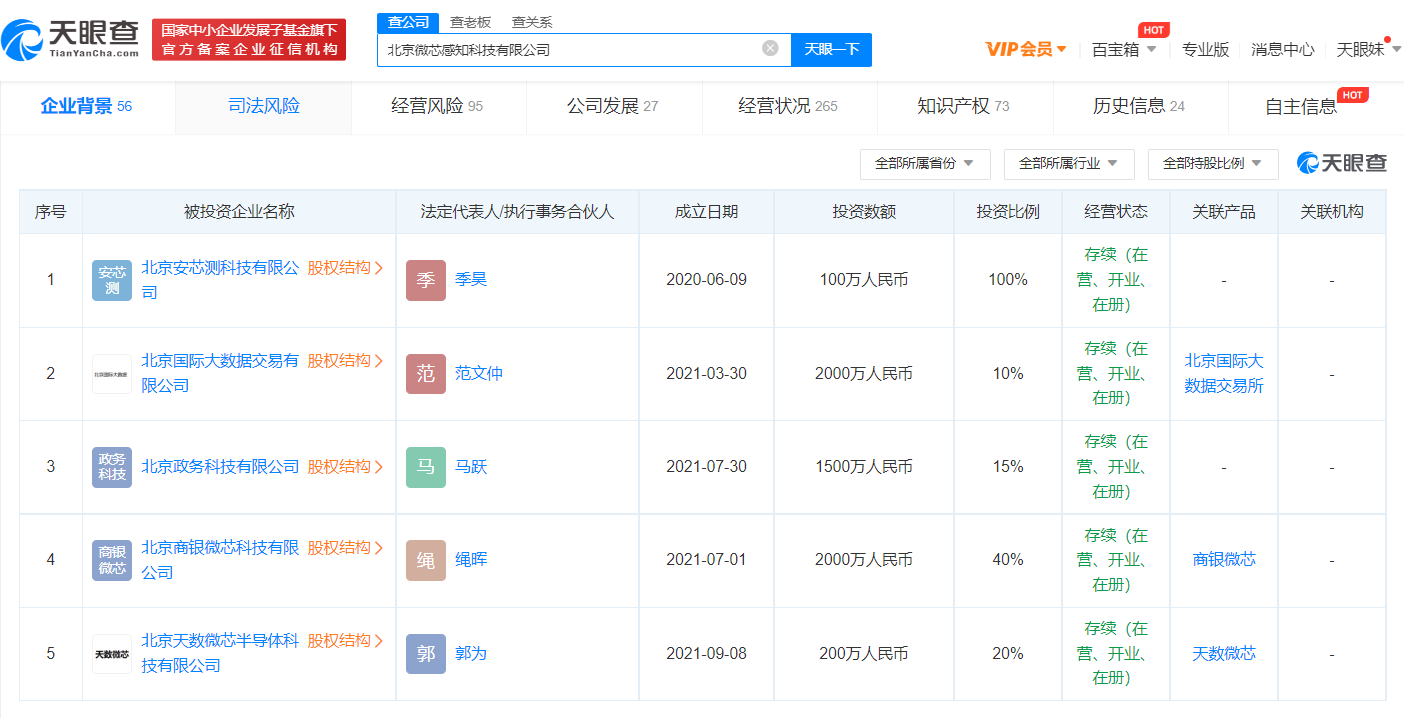The image size is (1404, 718).
Task: Expand the VIP会员 menu
Action: coord(1026,49)
